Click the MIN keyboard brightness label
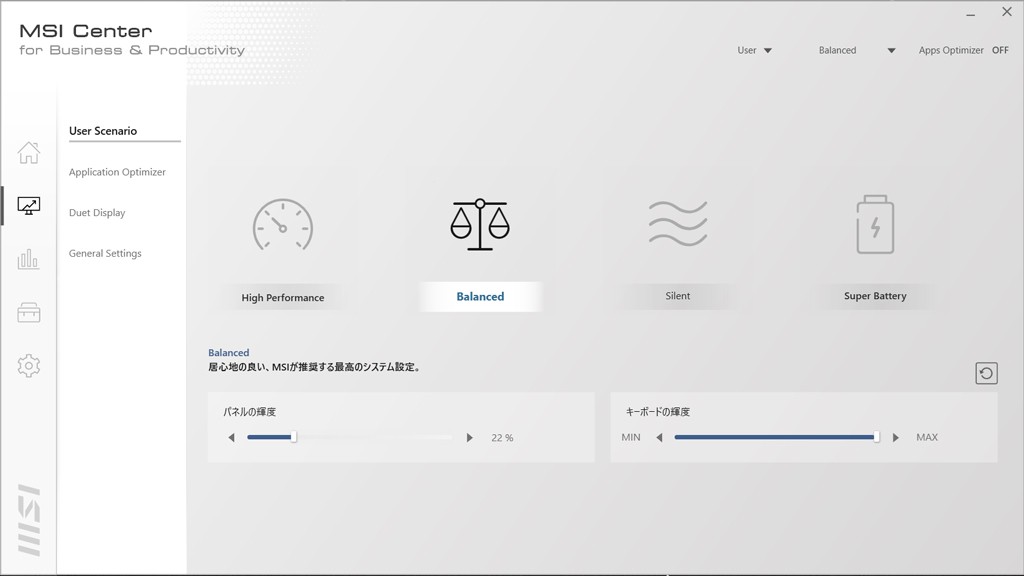The image size is (1024, 576). (631, 438)
